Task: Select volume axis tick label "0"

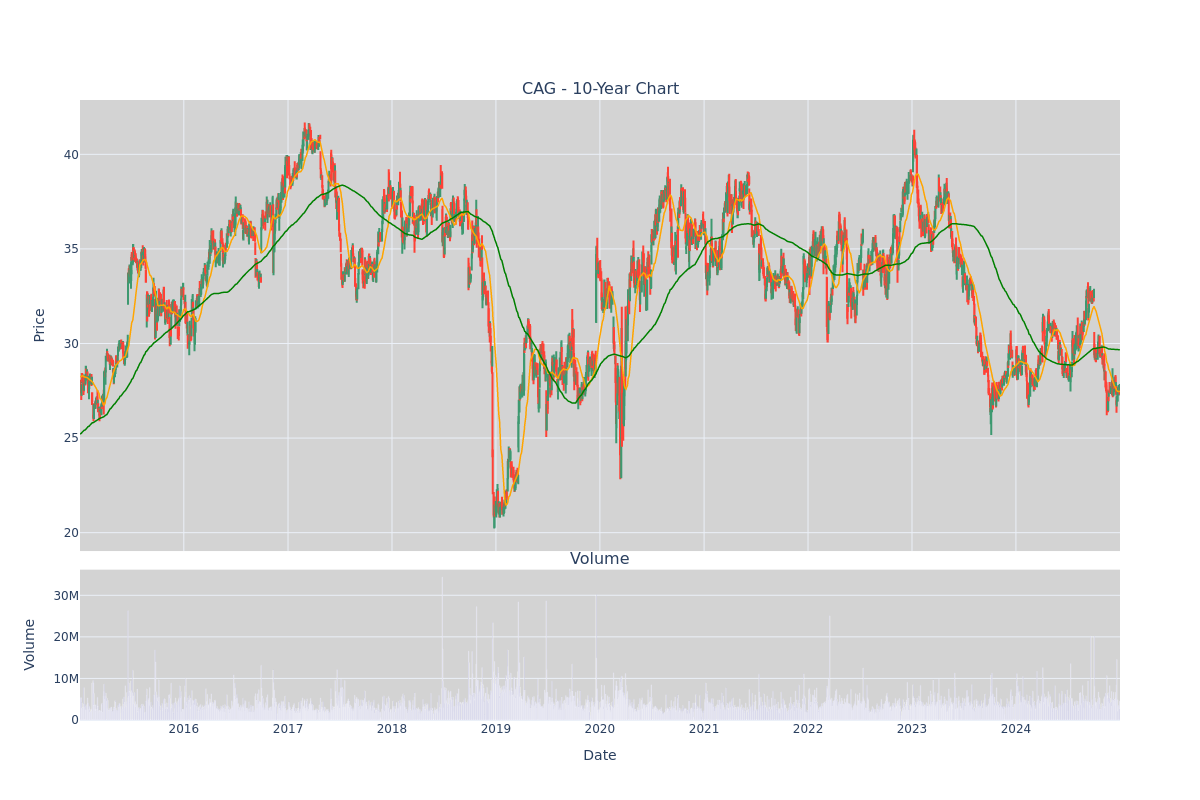Action: point(75,720)
